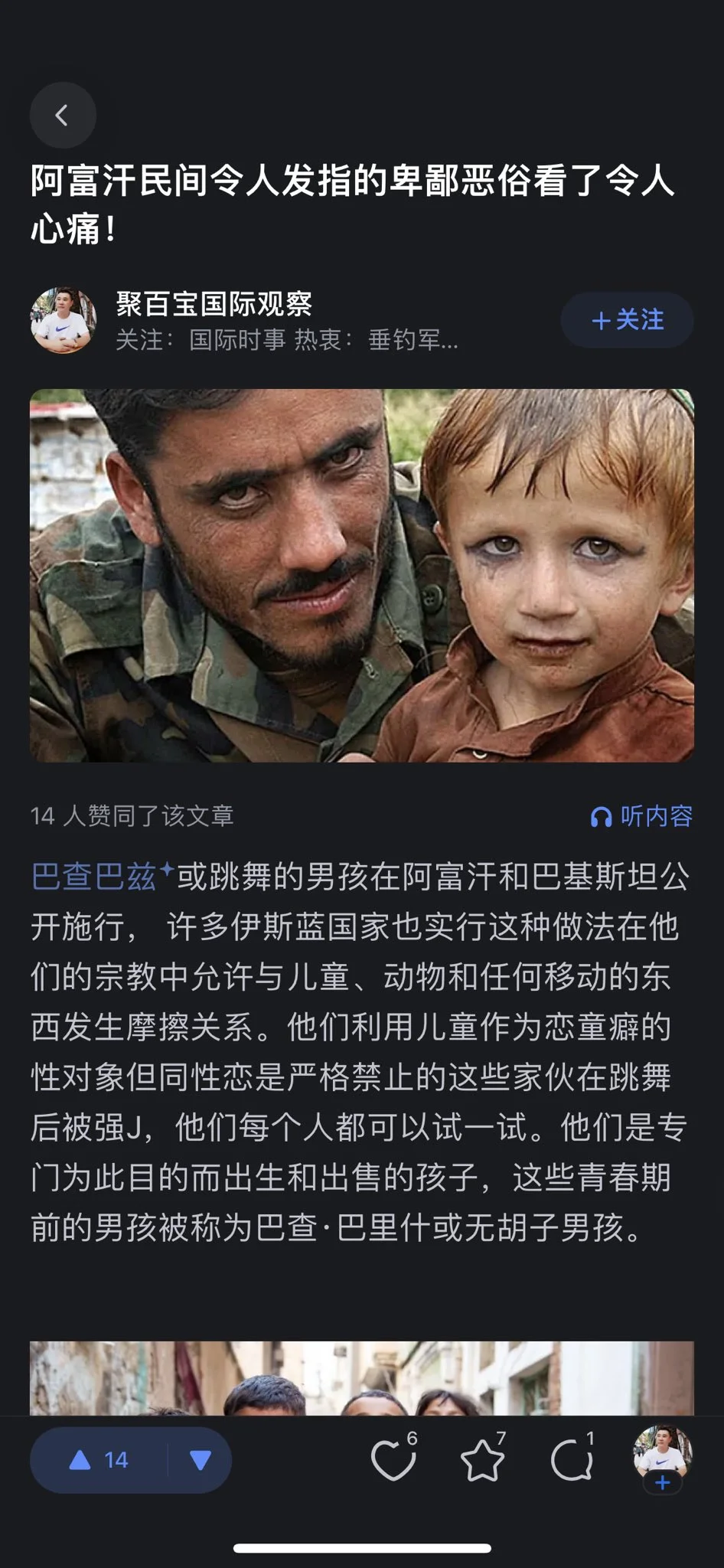Upvote the article with the up triangle
The image size is (724, 1568).
click(x=80, y=1460)
